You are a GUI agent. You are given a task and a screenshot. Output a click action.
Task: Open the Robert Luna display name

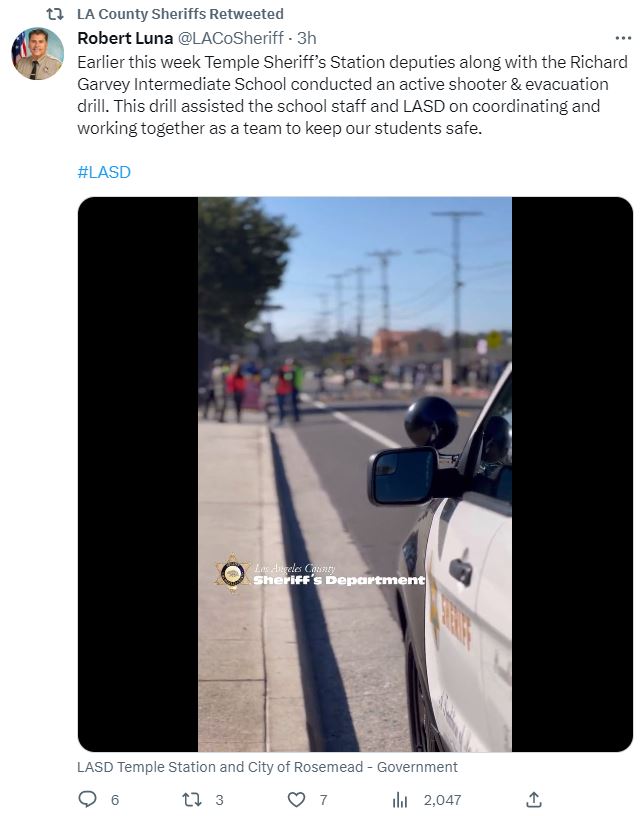pyautogui.click(x=125, y=38)
